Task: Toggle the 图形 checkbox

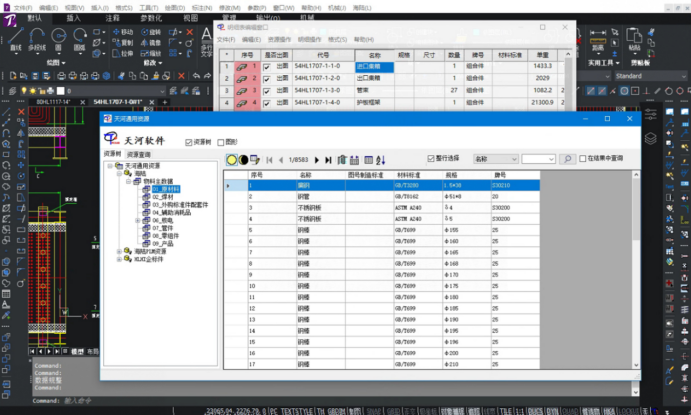Action: 221,142
